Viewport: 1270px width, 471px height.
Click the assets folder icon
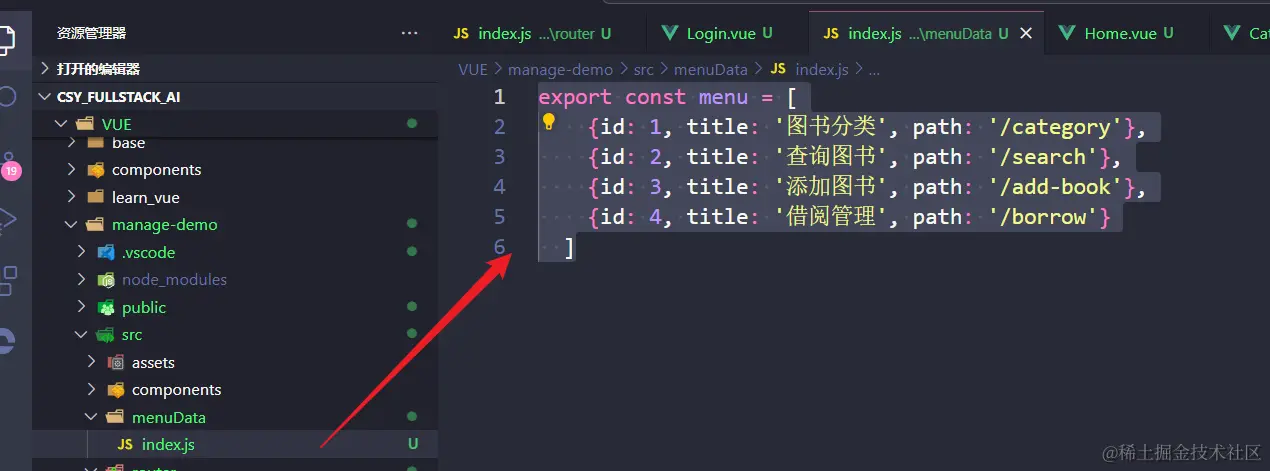click(x=115, y=362)
